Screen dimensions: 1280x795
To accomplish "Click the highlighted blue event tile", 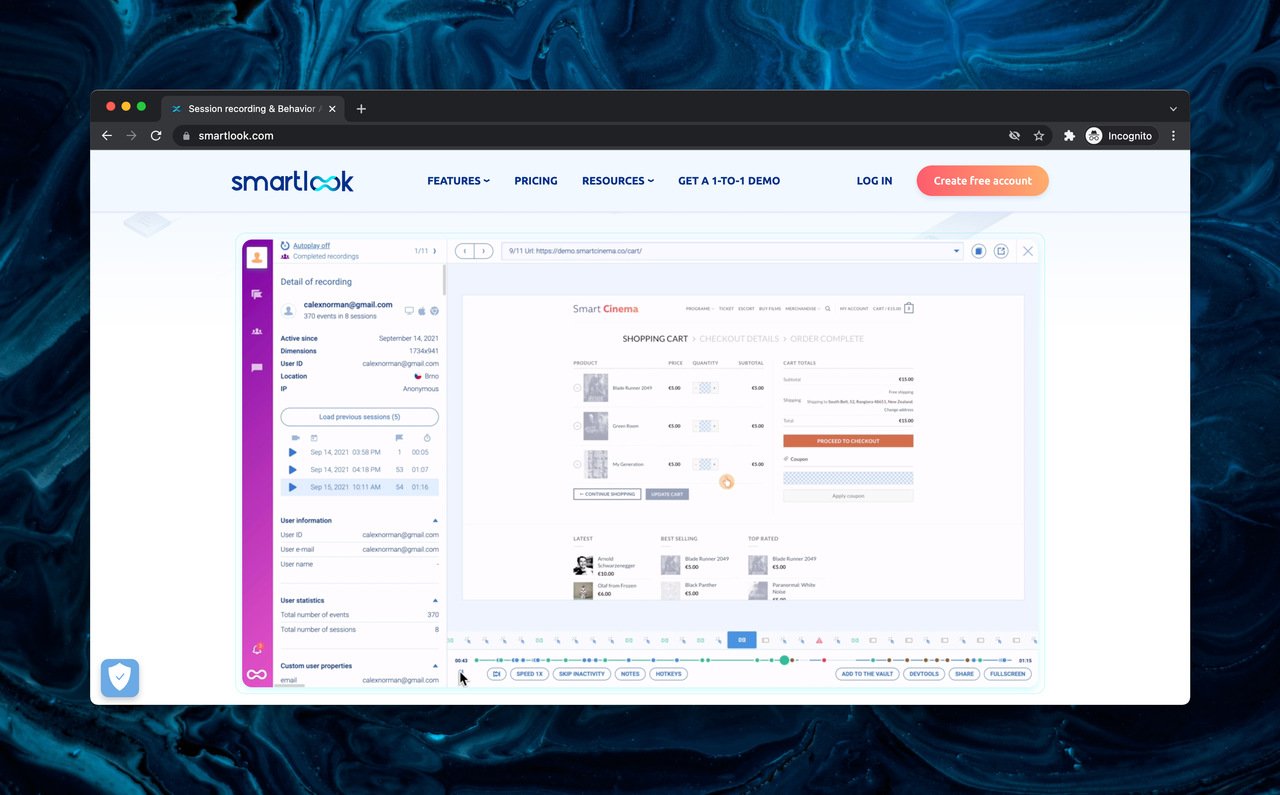I will pos(742,640).
